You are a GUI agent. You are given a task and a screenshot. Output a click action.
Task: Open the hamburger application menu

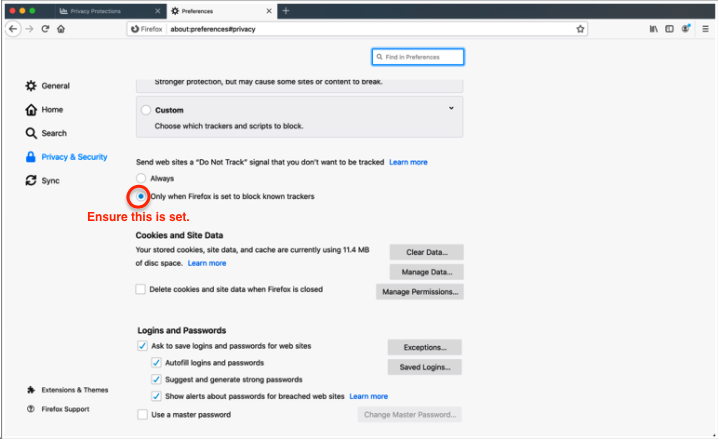point(705,29)
